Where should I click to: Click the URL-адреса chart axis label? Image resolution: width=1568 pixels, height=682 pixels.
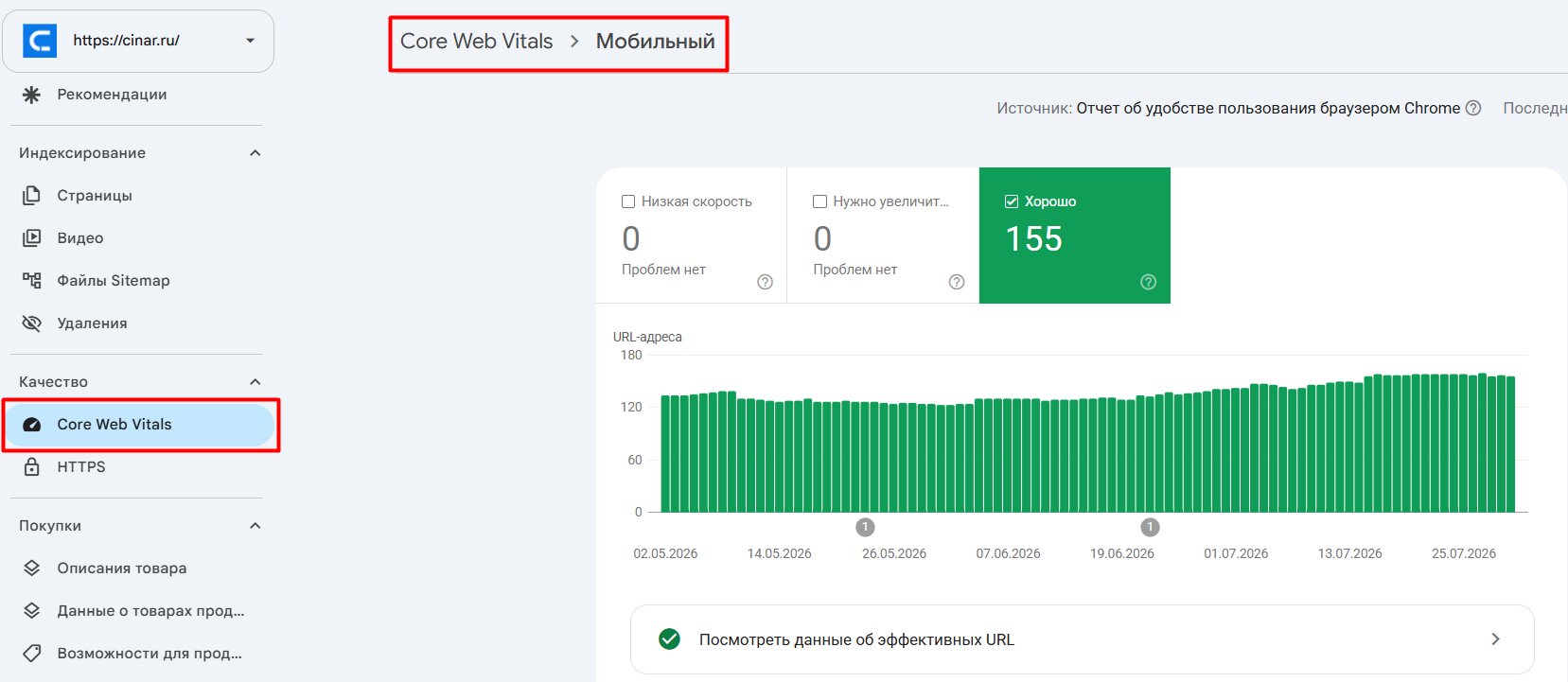tap(647, 337)
